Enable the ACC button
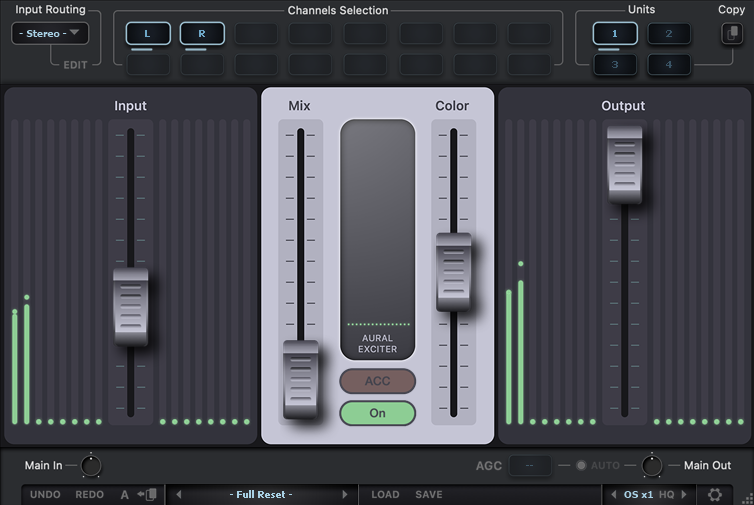Viewport: 754px width, 505px height. 377,381
